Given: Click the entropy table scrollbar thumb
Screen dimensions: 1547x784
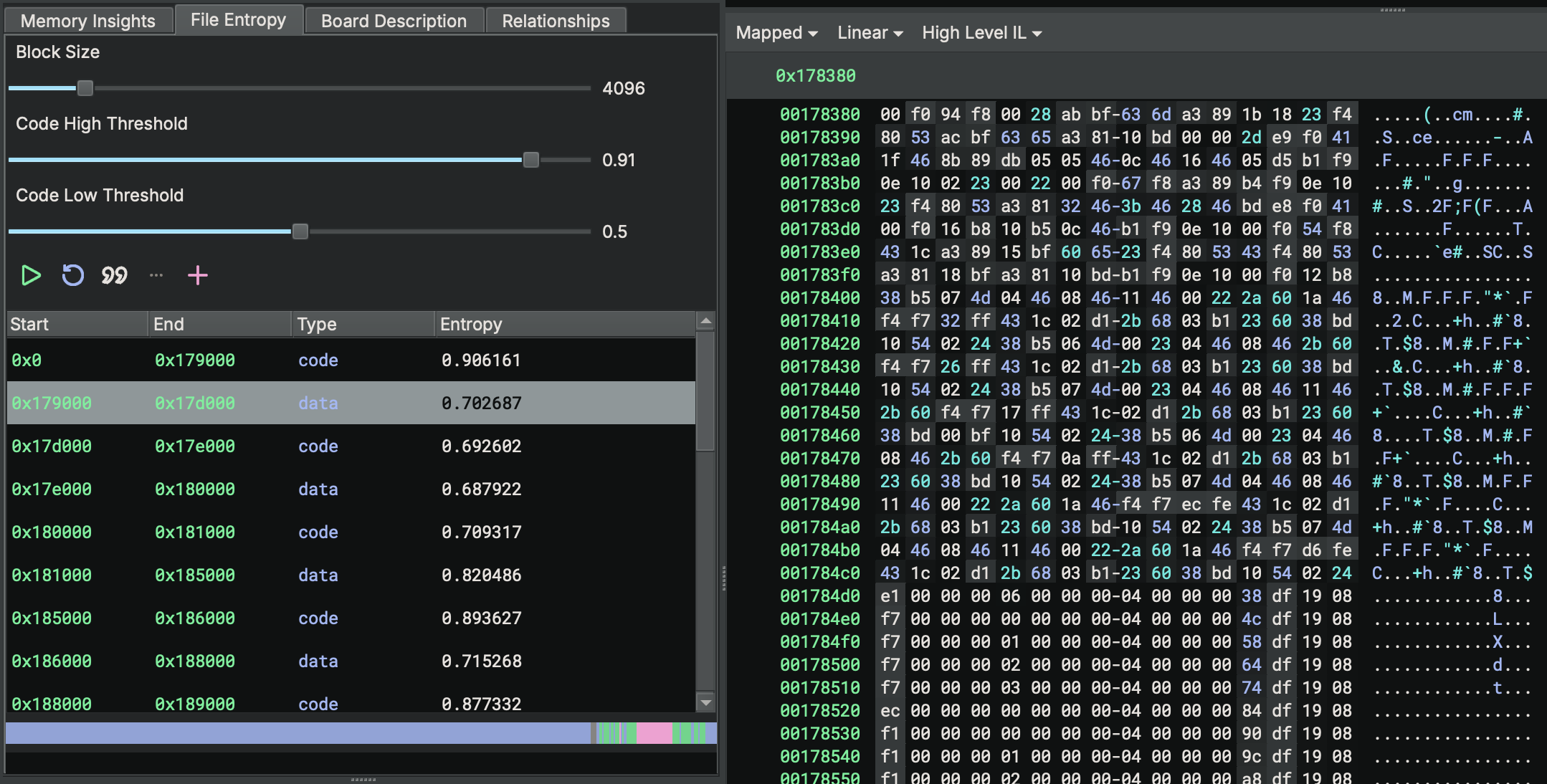Looking at the screenshot, I should pos(706,391).
